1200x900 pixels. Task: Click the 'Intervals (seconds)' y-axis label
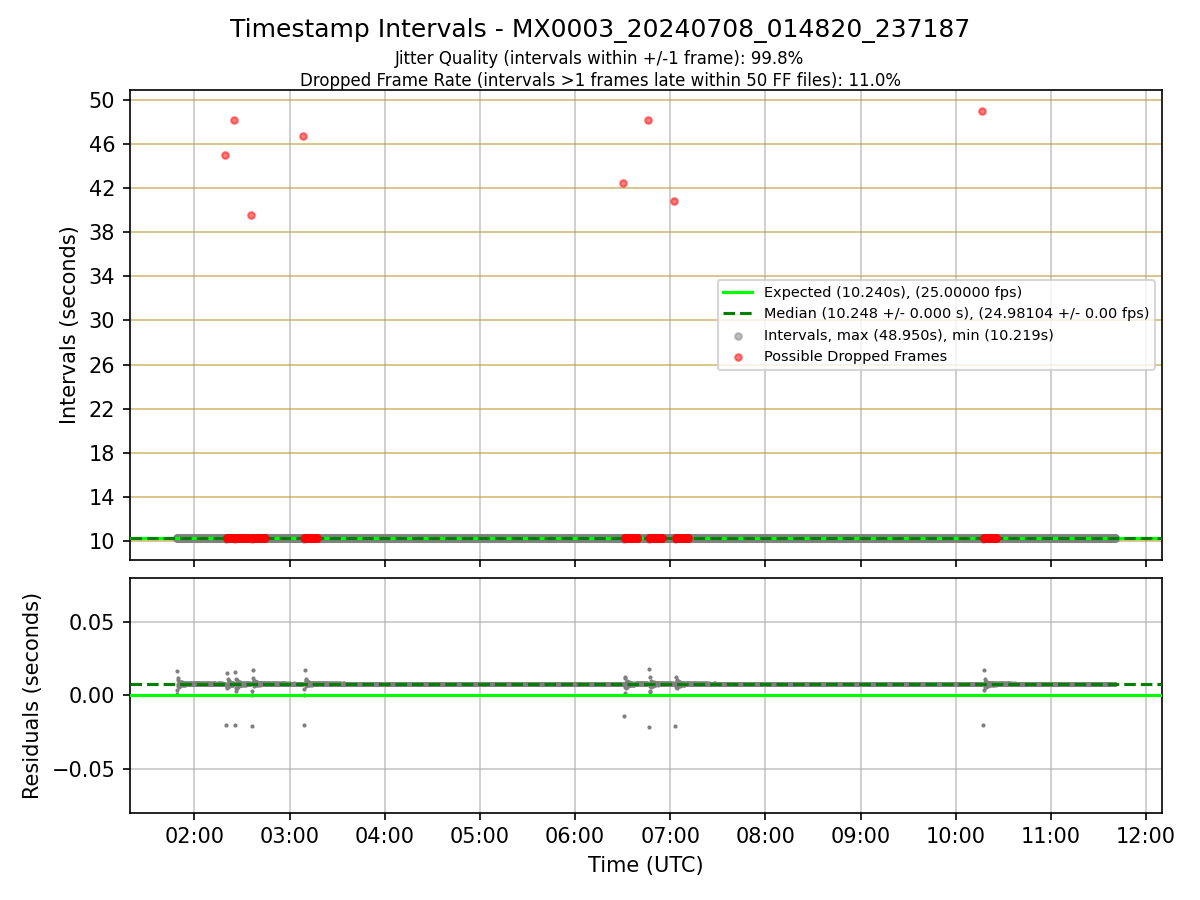(68, 325)
